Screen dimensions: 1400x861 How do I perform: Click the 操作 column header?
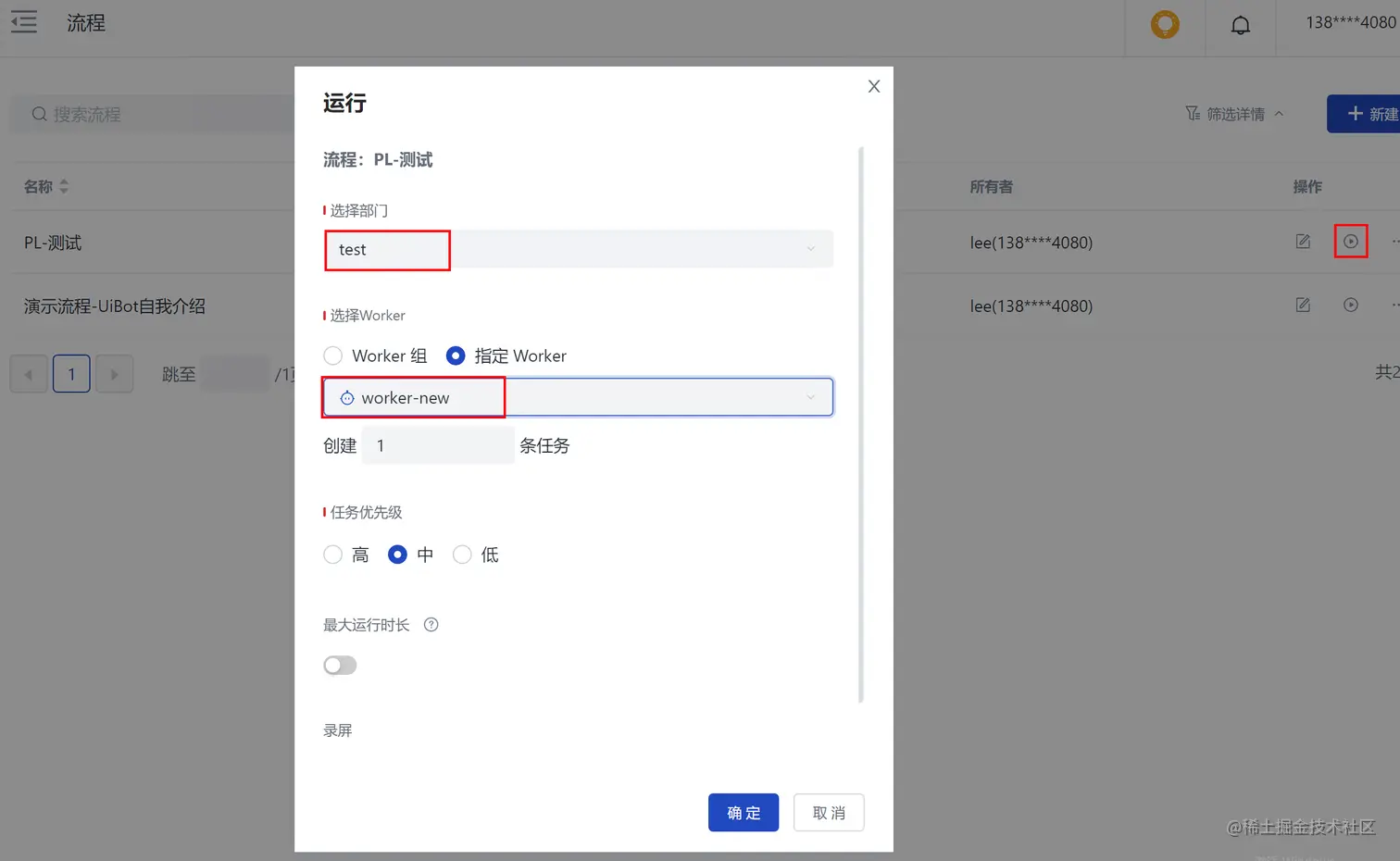coord(1307,186)
